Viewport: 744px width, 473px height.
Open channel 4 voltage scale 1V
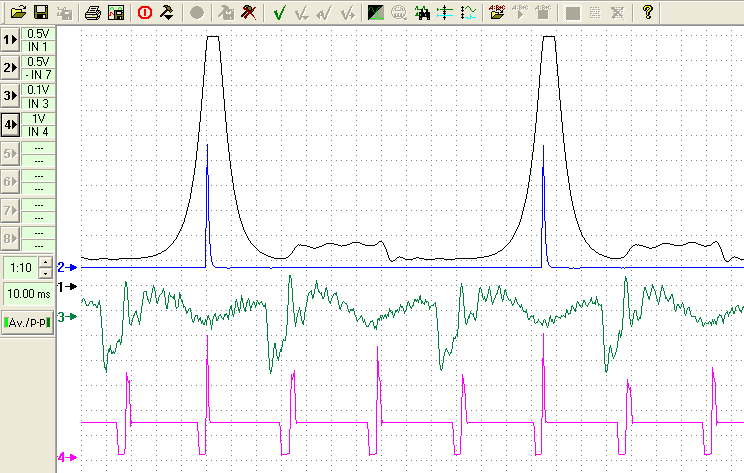(38, 119)
